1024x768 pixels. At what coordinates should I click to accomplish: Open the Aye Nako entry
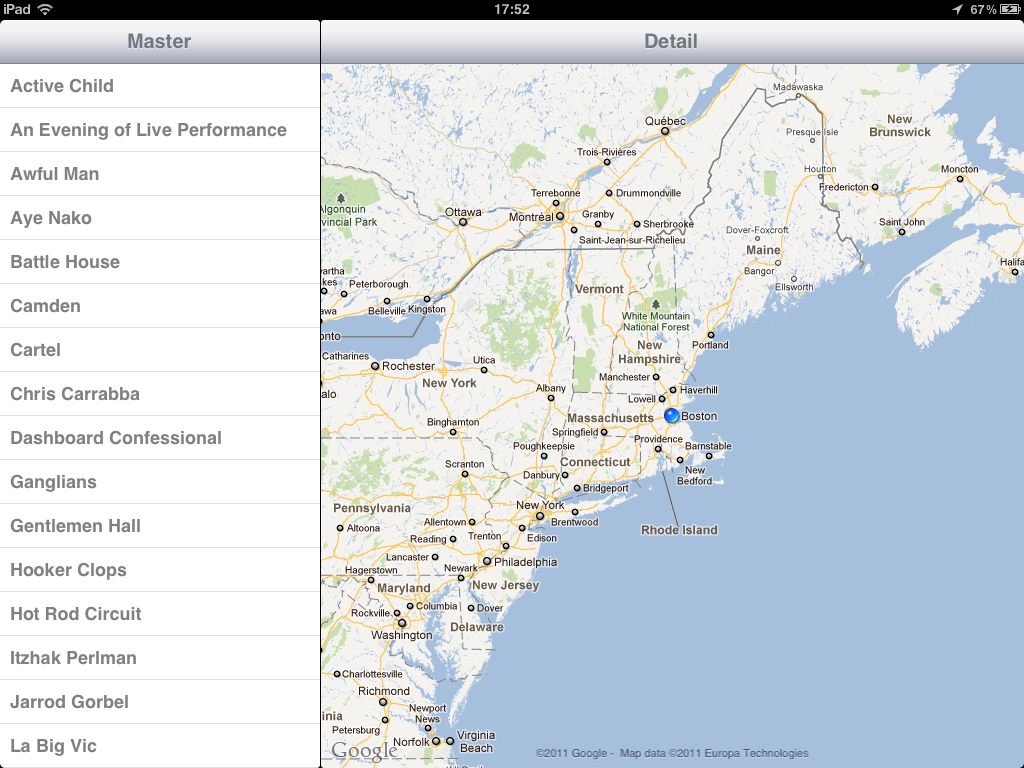160,217
